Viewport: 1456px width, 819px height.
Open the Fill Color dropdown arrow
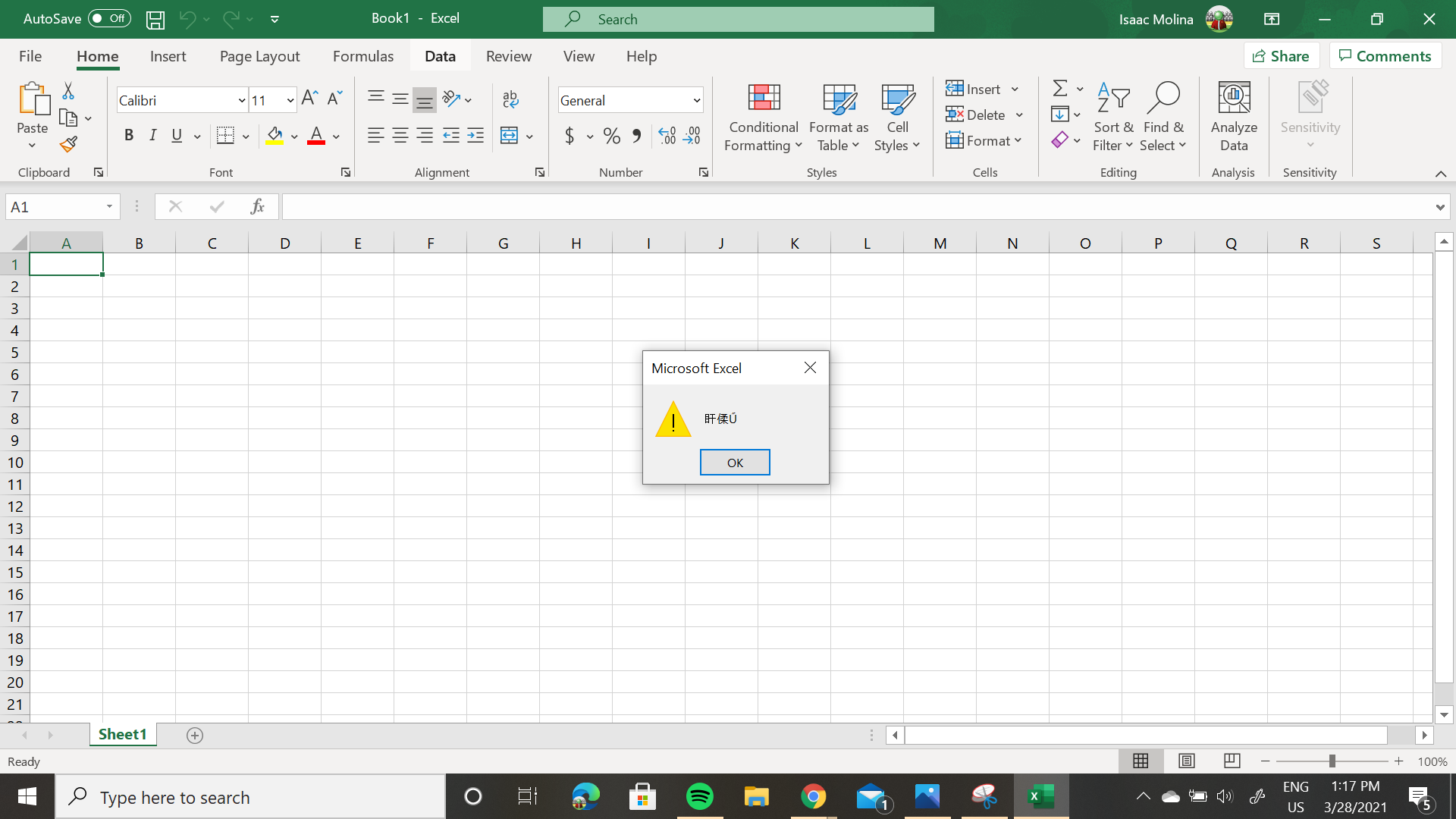pyautogui.click(x=295, y=136)
